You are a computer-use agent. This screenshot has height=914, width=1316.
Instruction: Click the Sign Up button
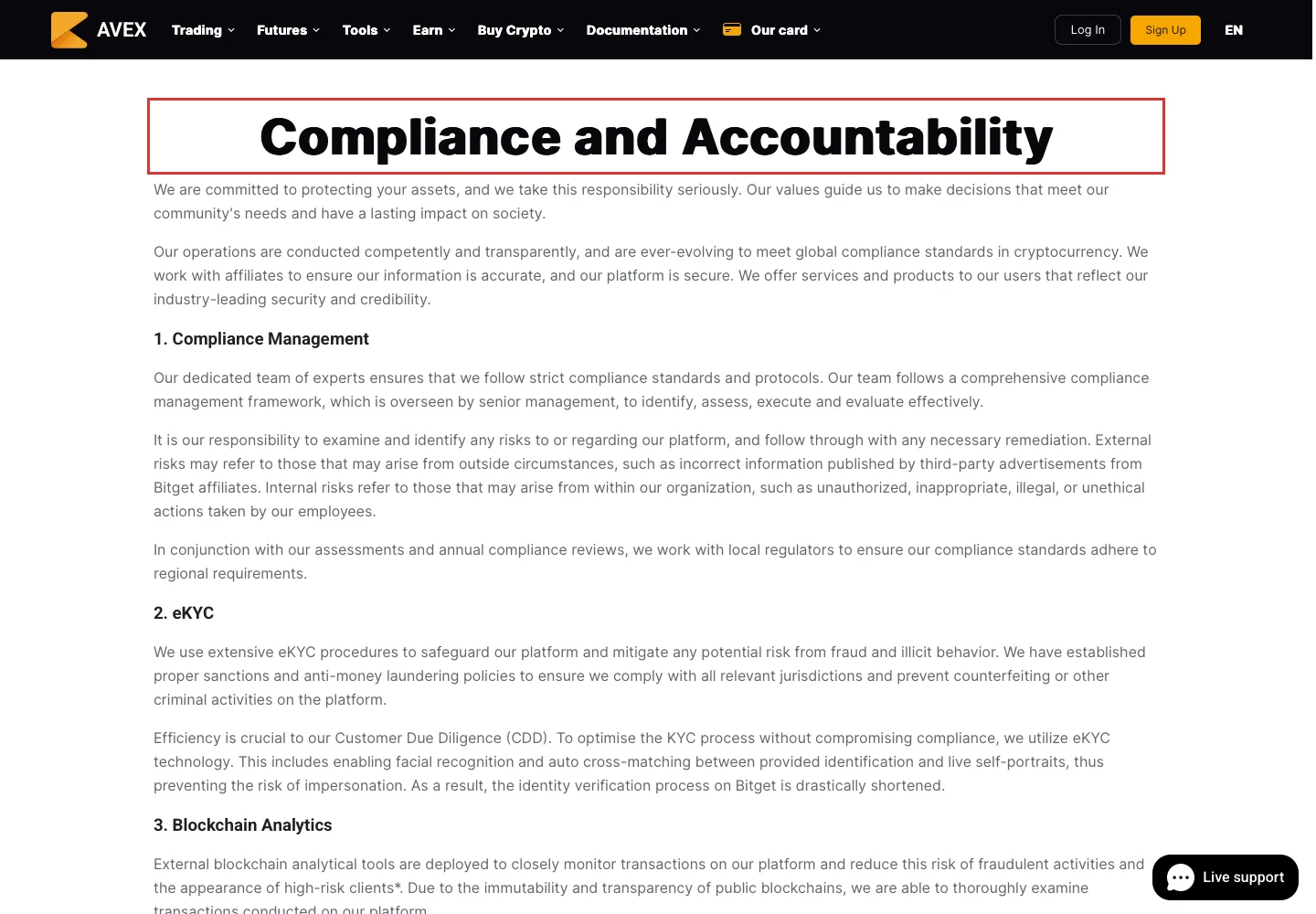(x=1165, y=30)
